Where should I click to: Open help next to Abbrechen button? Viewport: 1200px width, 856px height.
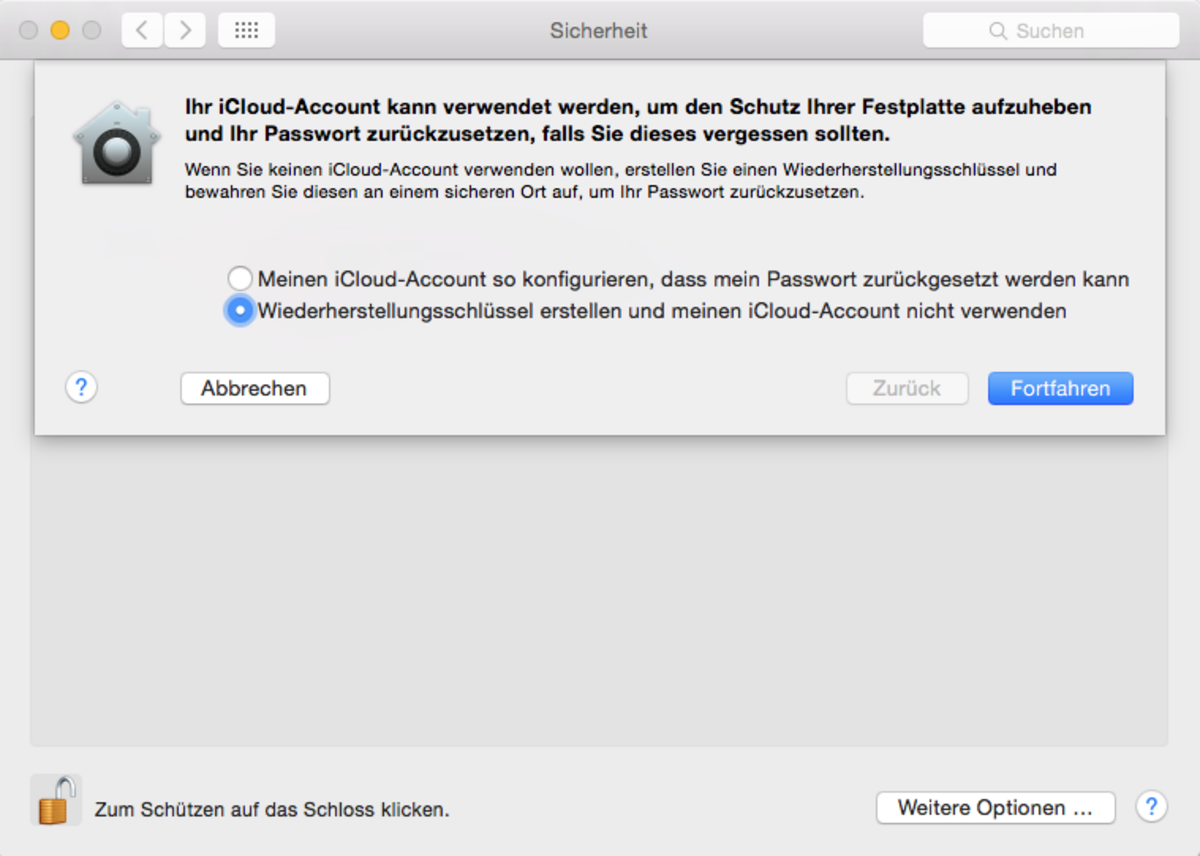click(x=81, y=388)
